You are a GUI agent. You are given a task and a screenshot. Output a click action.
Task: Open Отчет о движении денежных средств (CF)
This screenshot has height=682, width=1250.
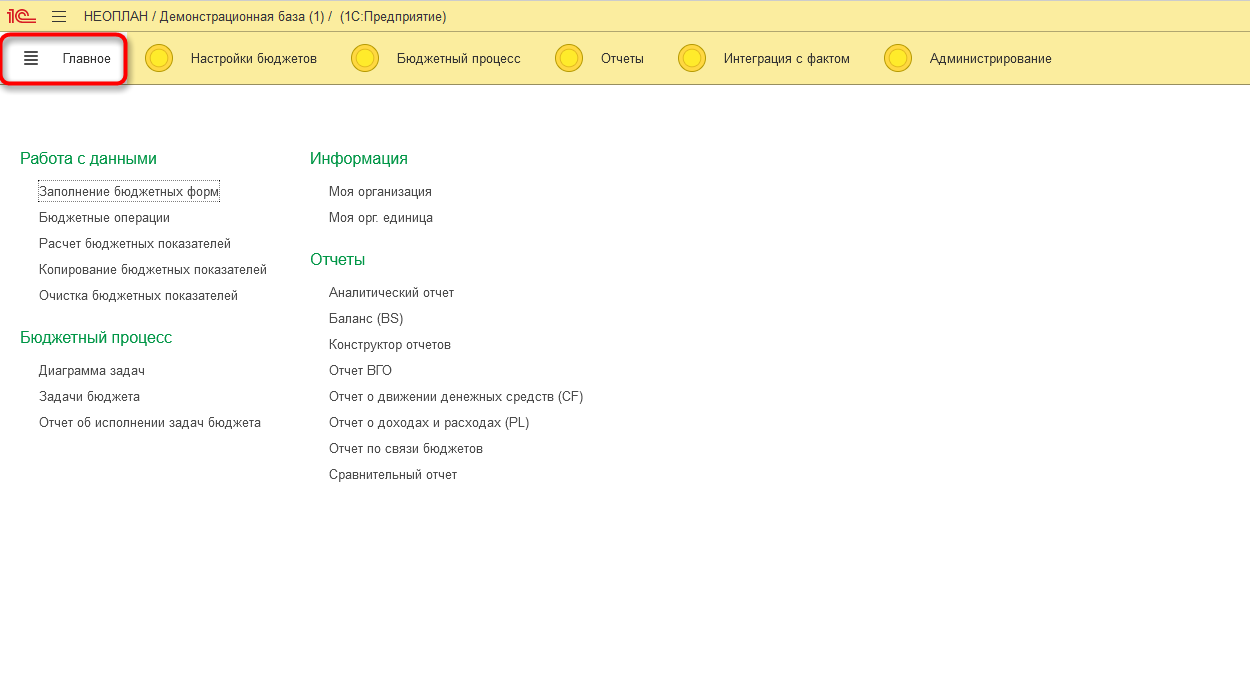click(456, 396)
